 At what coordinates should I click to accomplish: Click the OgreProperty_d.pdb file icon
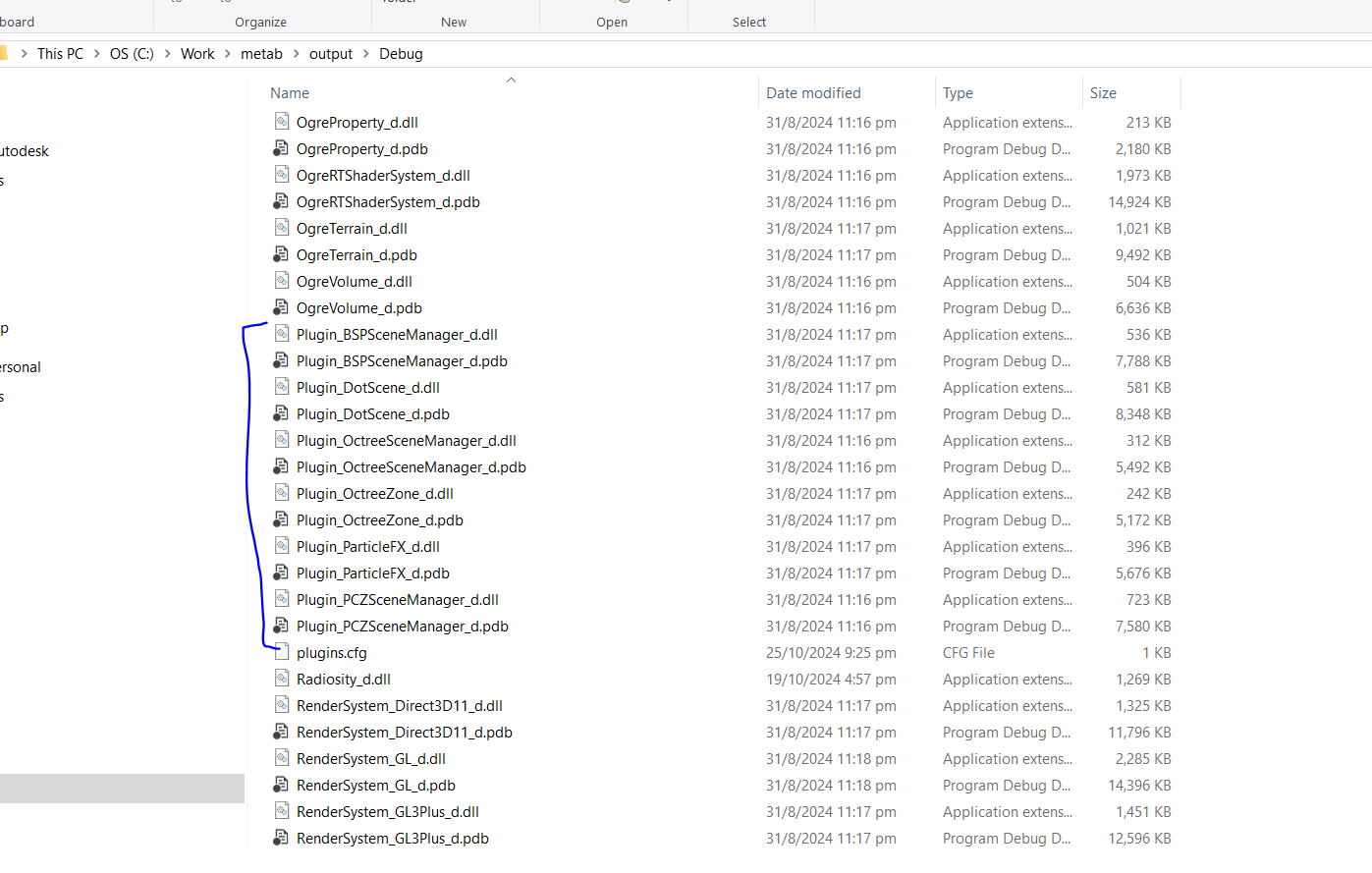click(x=281, y=148)
